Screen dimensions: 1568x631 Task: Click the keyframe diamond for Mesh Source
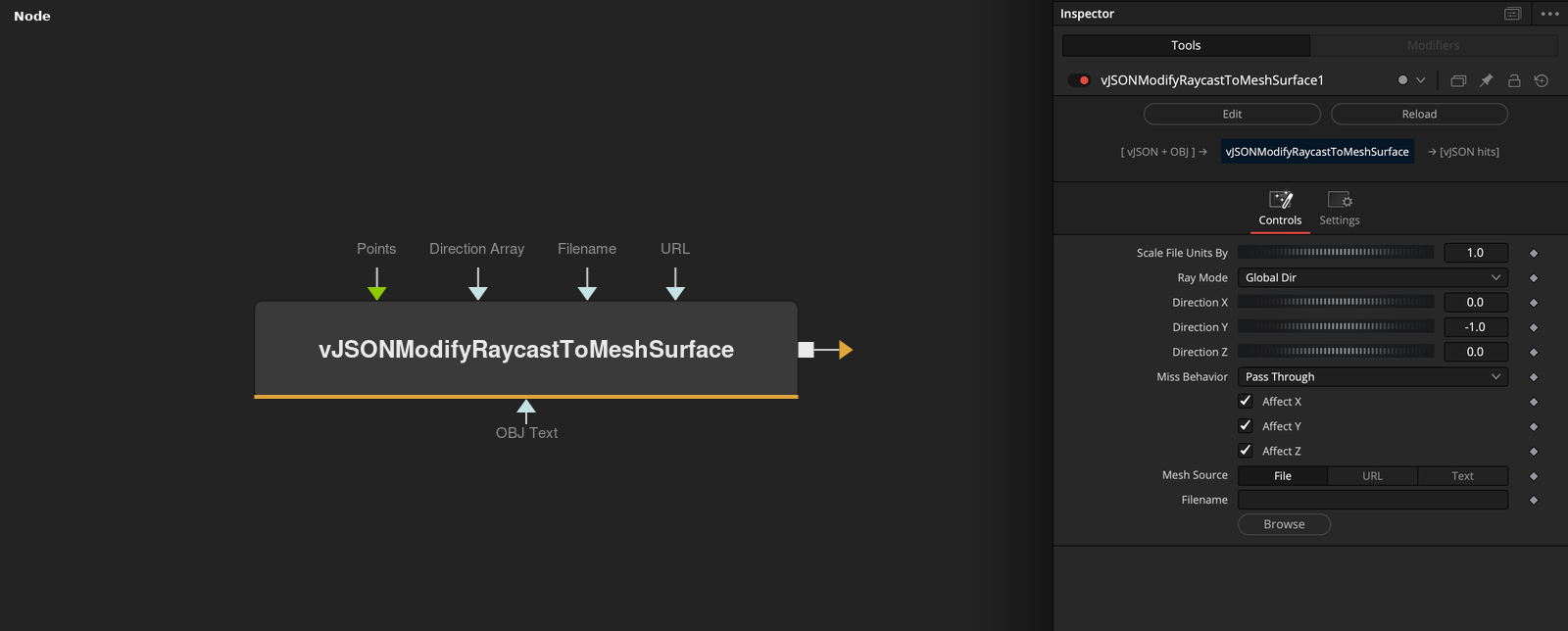pyautogui.click(x=1534, y=476)
